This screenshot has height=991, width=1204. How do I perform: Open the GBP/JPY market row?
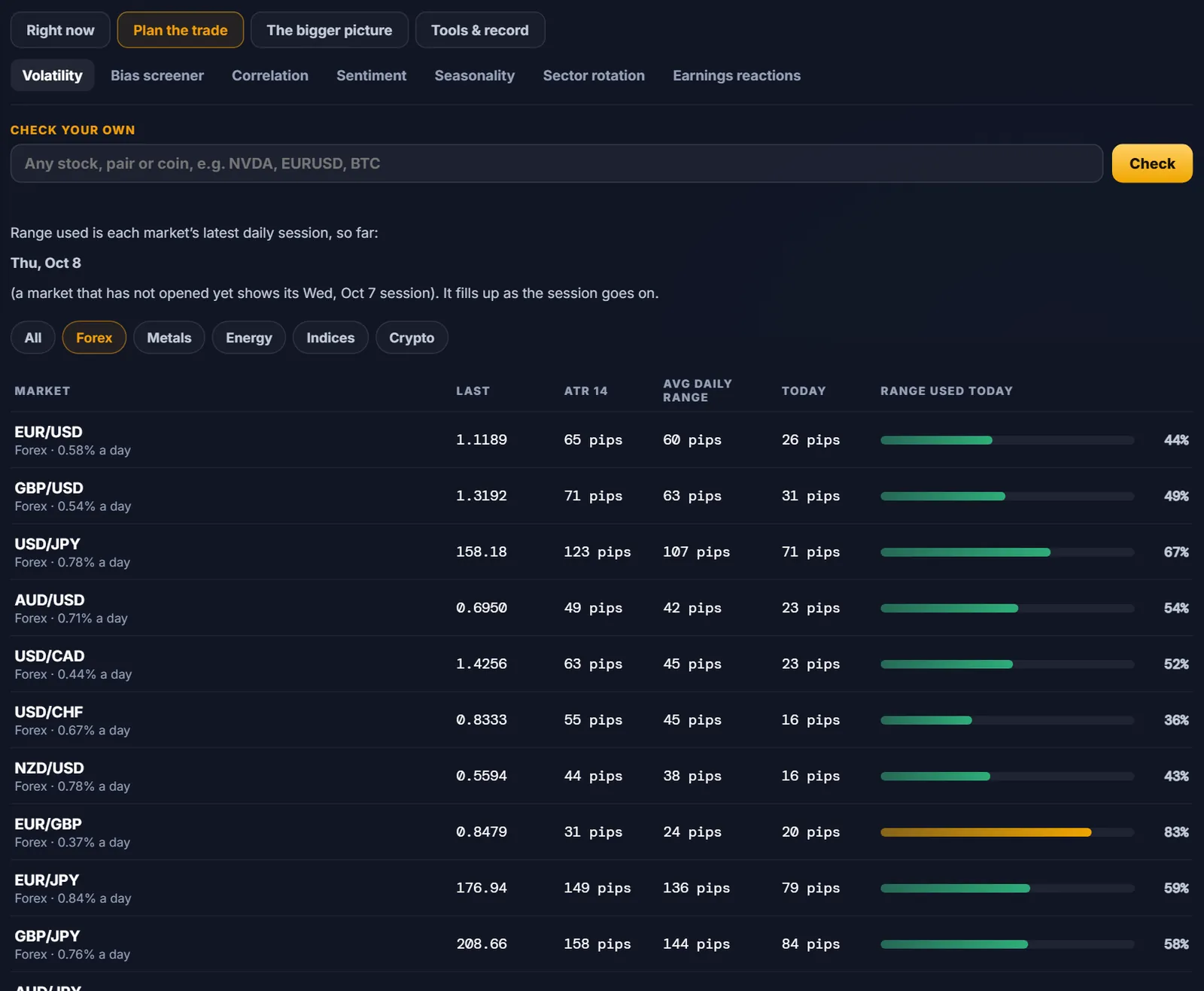click(x=601, y=944)
